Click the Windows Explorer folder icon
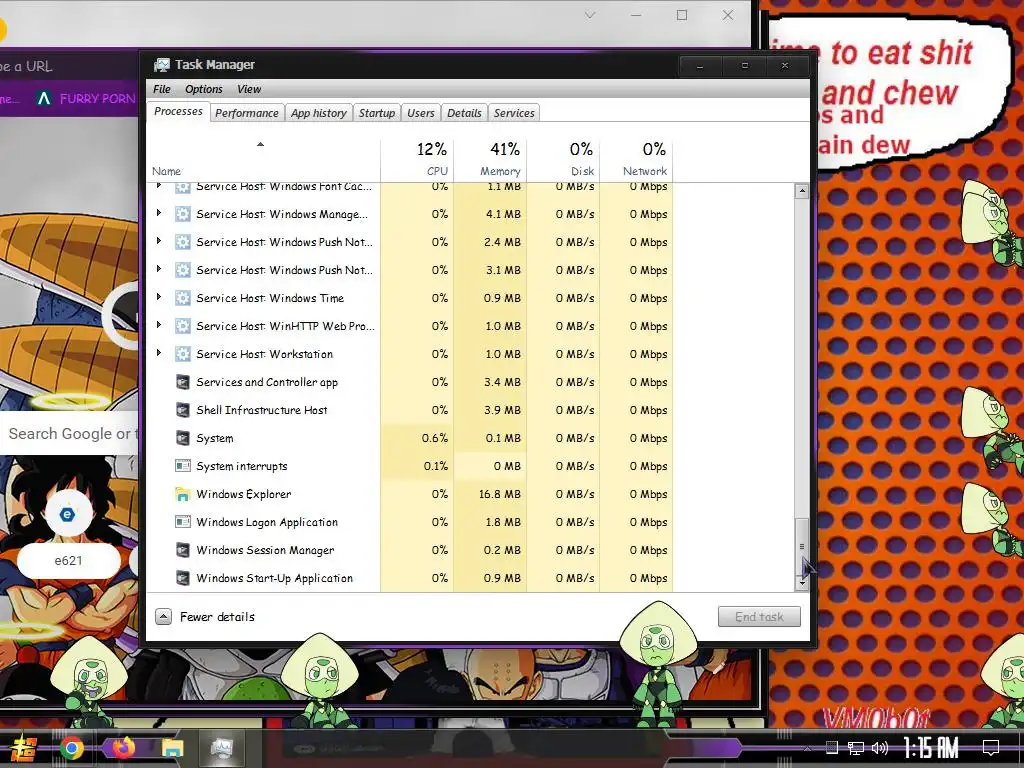Screen dimensions: 1024x768 tap(183, 494)
